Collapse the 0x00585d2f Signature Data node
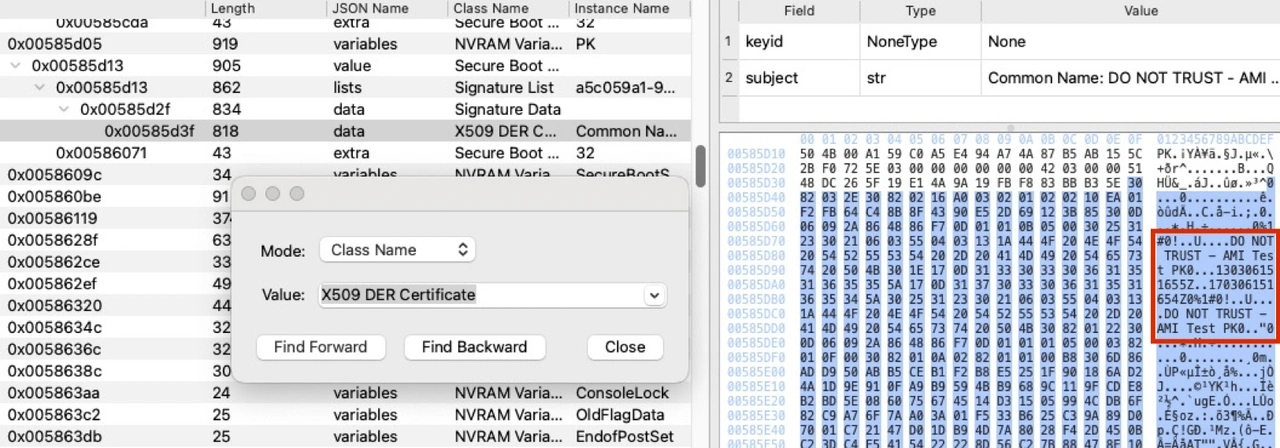 point(66,109)
